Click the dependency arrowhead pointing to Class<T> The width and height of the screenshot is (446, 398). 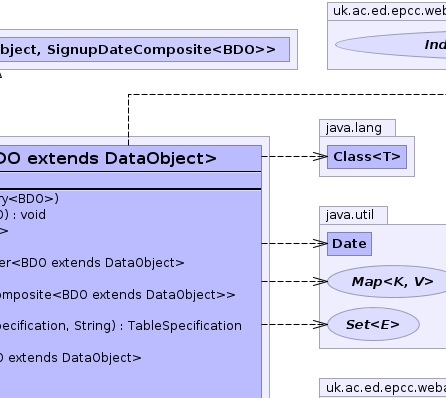[321, 157]
